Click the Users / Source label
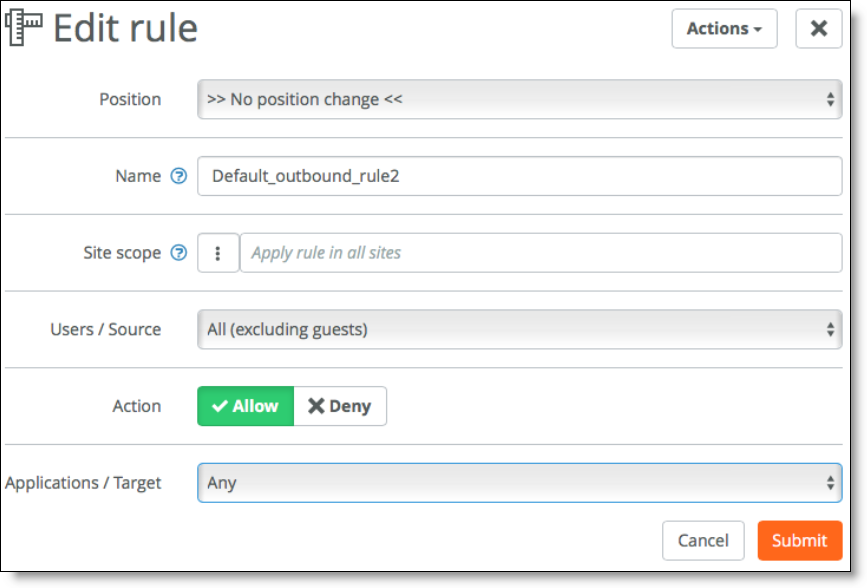Screen dimensions: 867x588 click(106, 329)
